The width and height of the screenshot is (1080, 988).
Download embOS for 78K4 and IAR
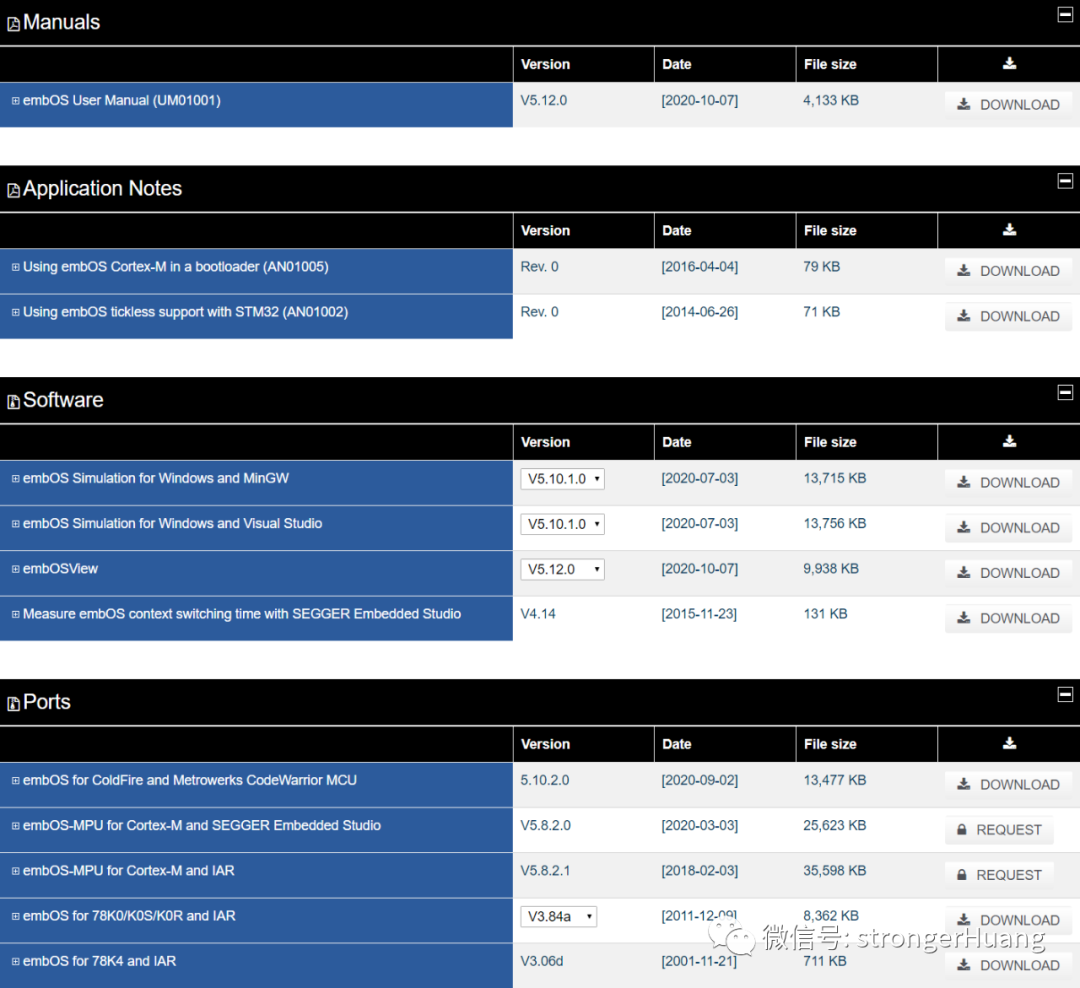coord(1008,966)
